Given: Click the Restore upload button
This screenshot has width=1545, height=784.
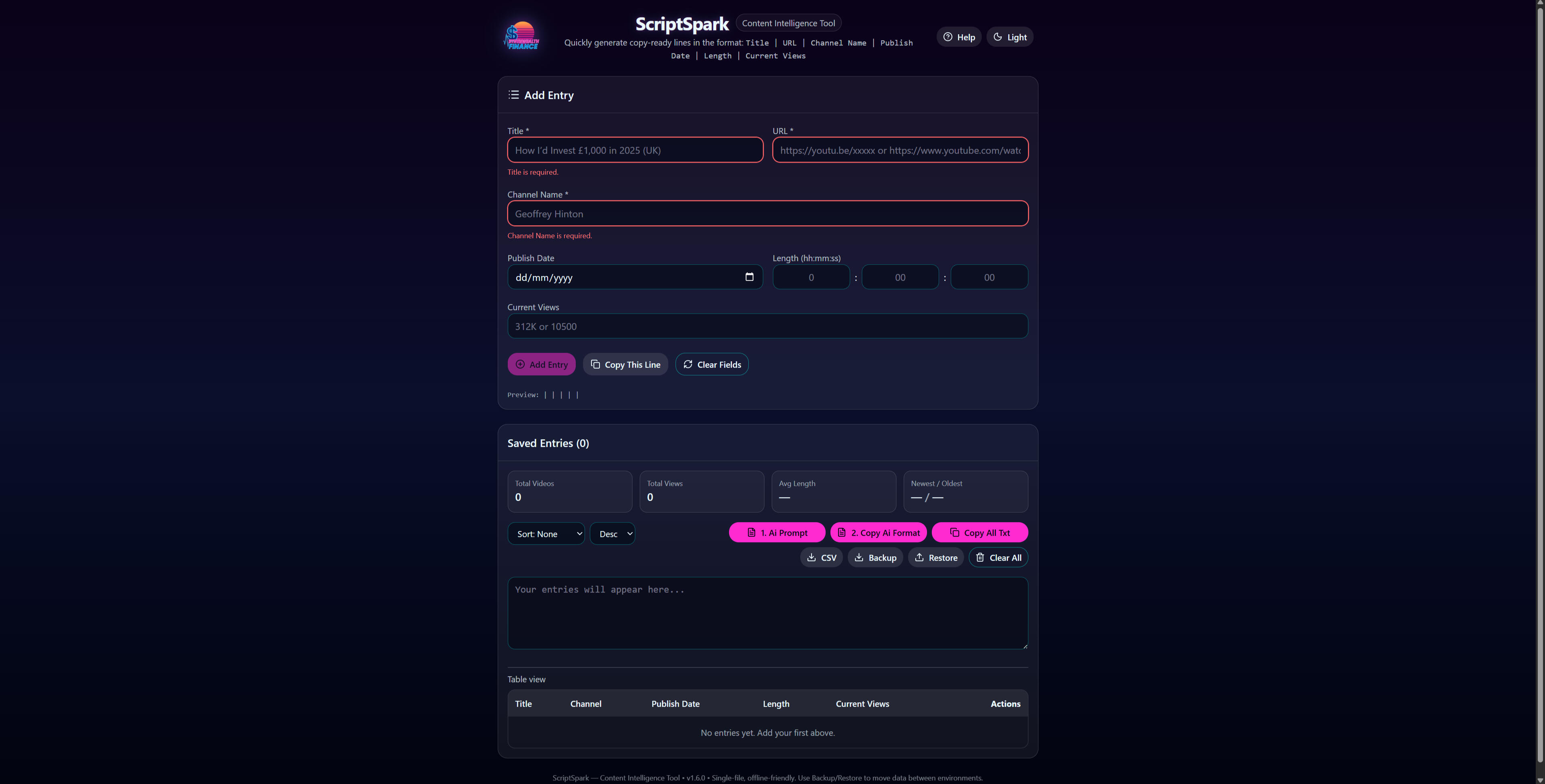Looking at the screenshot, I should pos(935,558).
